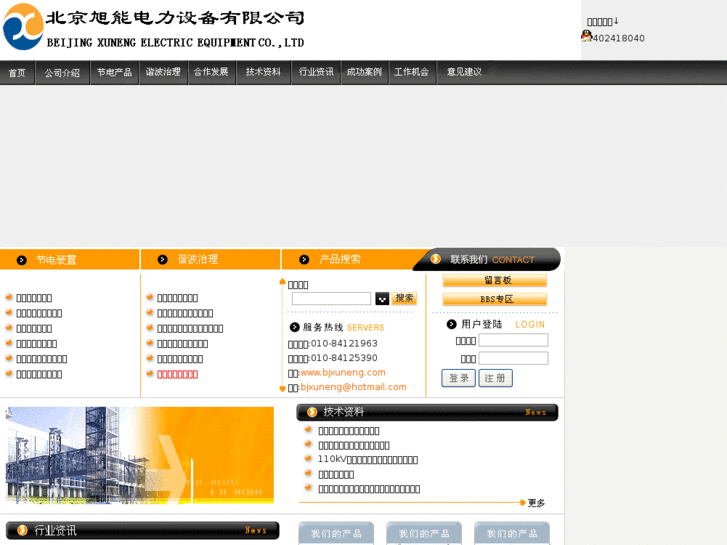Click the orange icon in 行业资讯 header

[22, 530]
